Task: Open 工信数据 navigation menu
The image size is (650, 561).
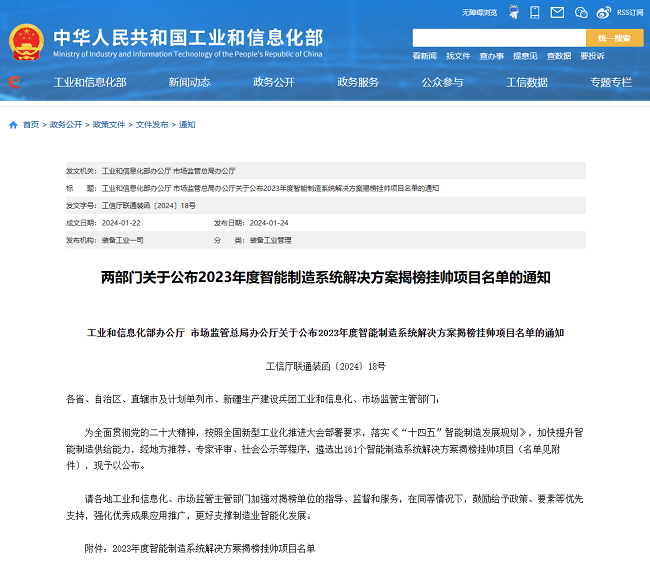Action: click(x=527, y=82)
